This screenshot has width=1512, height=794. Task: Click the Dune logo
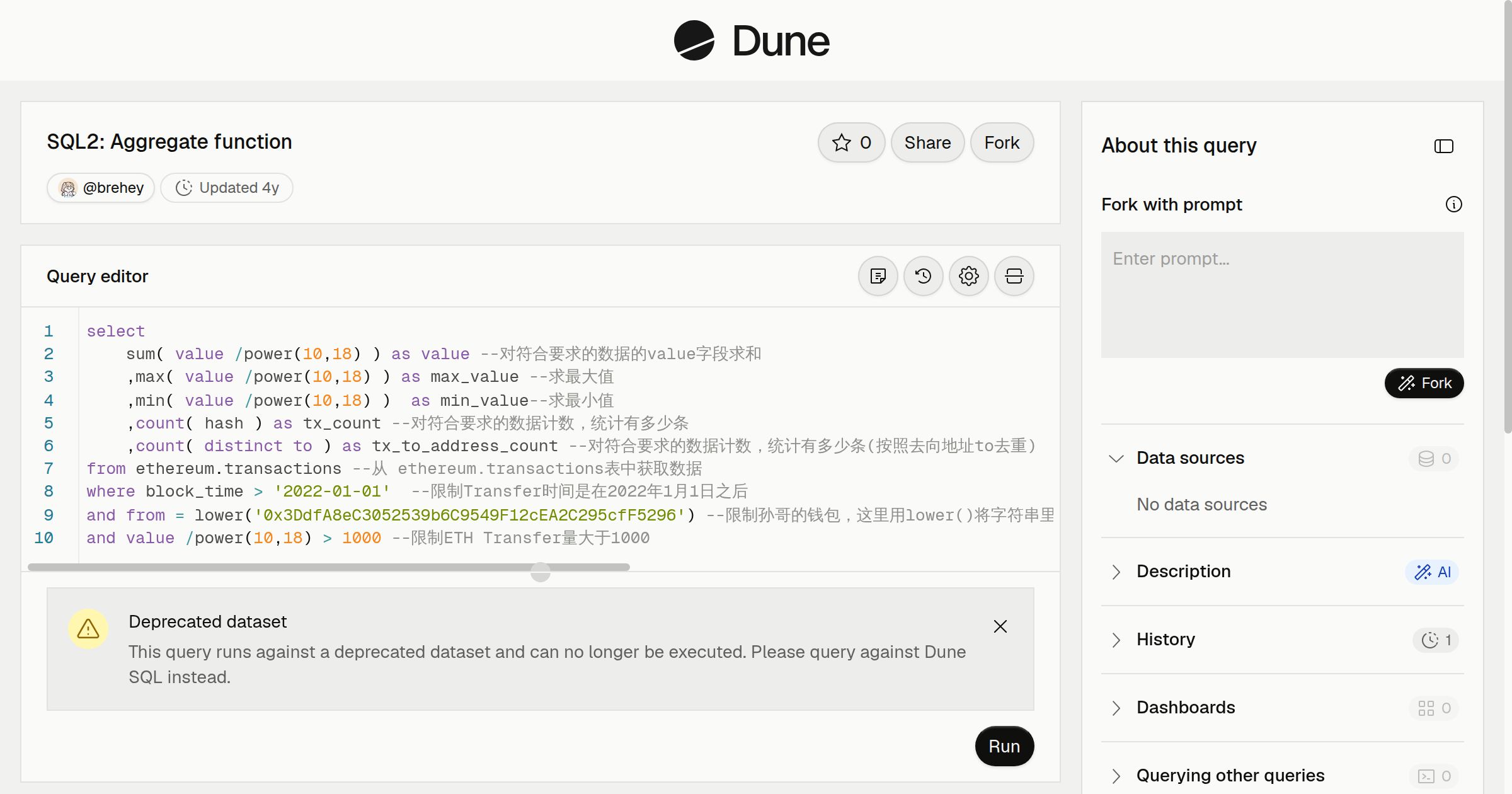752,40
